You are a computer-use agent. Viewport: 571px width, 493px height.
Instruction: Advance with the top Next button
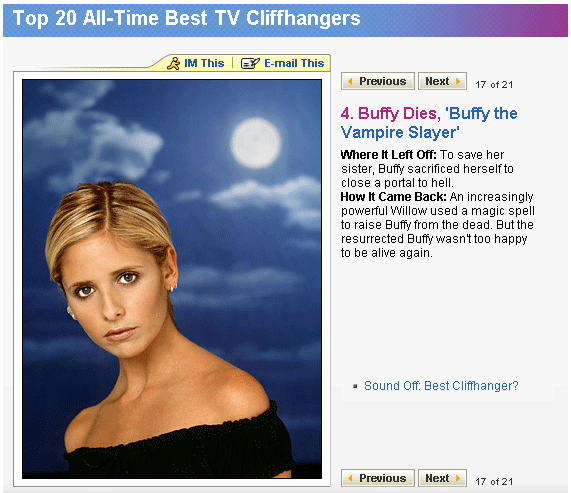pyautogui.click(x=442, y=81)
